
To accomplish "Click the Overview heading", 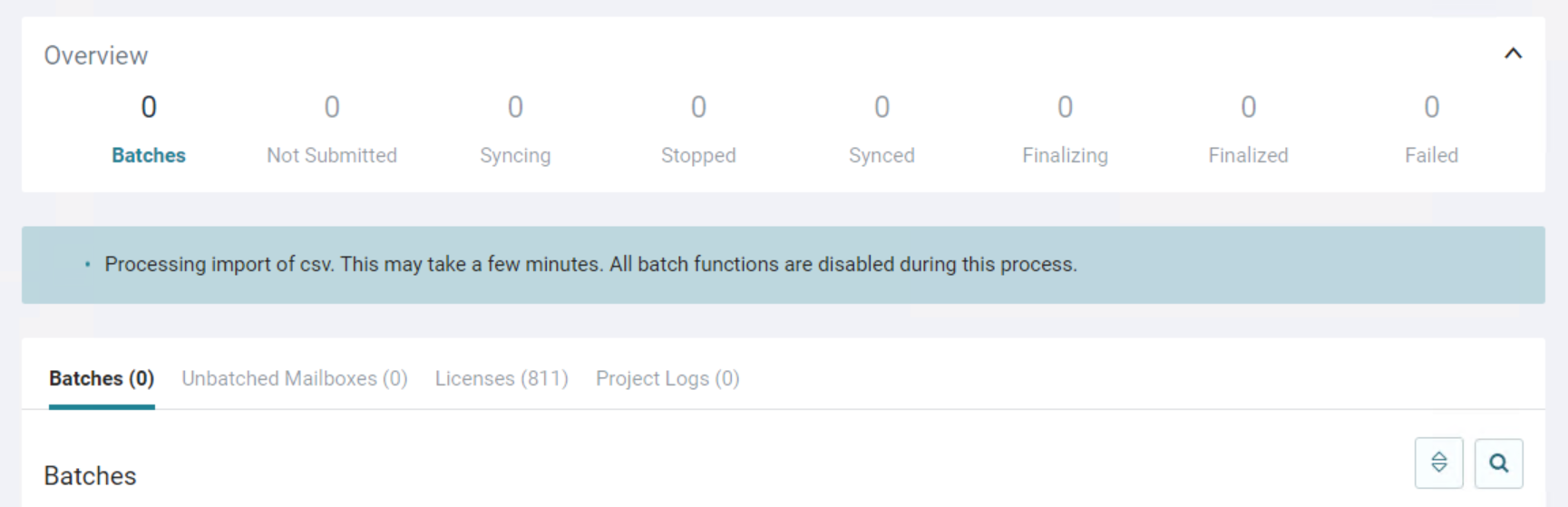I will (96, 55).
